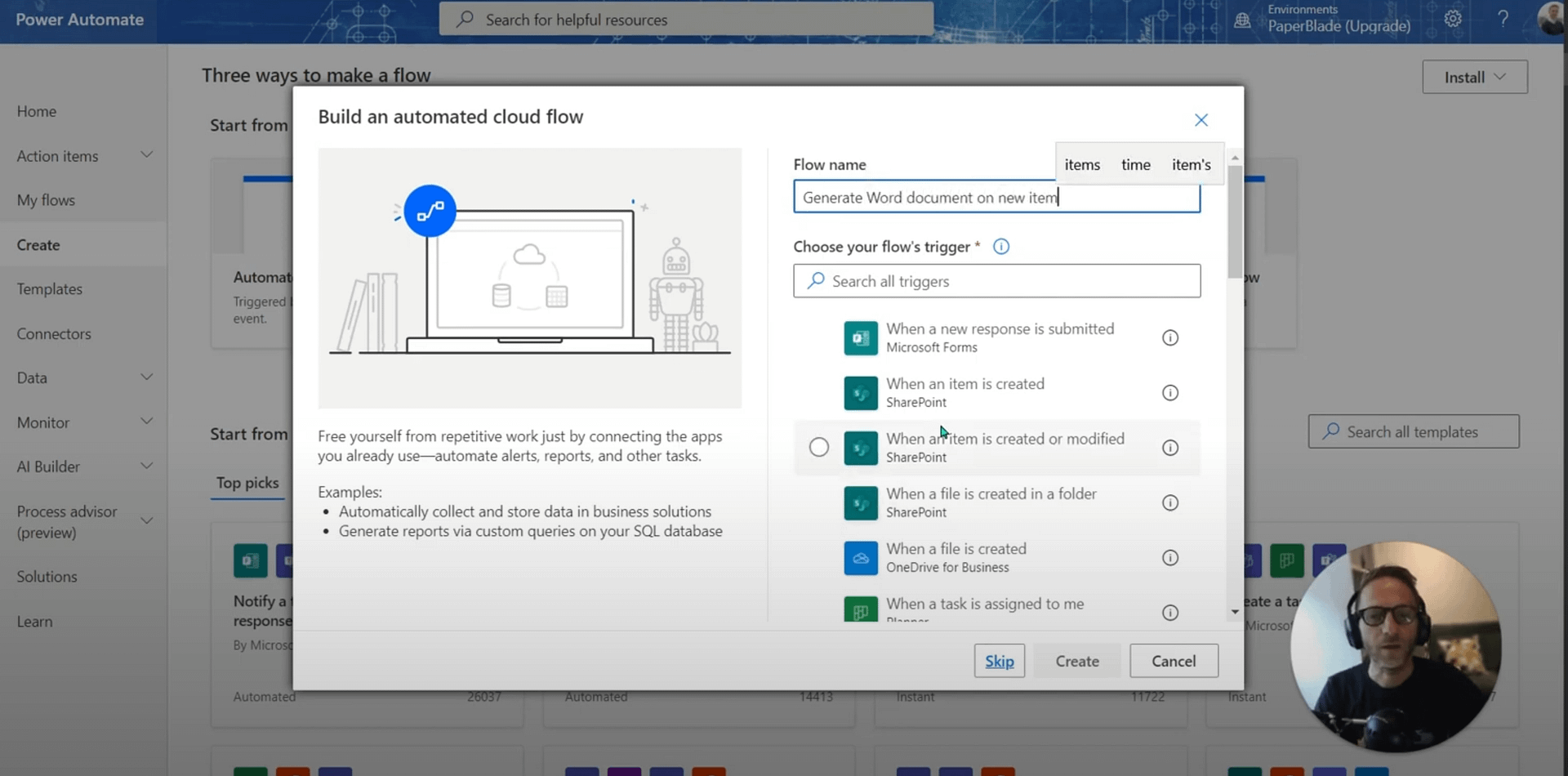Image resolution: width=1568 pixels, height=776 pixels.
Task: Click the Planner icon for When a task is assigned
Action: (x=860, y=610)
